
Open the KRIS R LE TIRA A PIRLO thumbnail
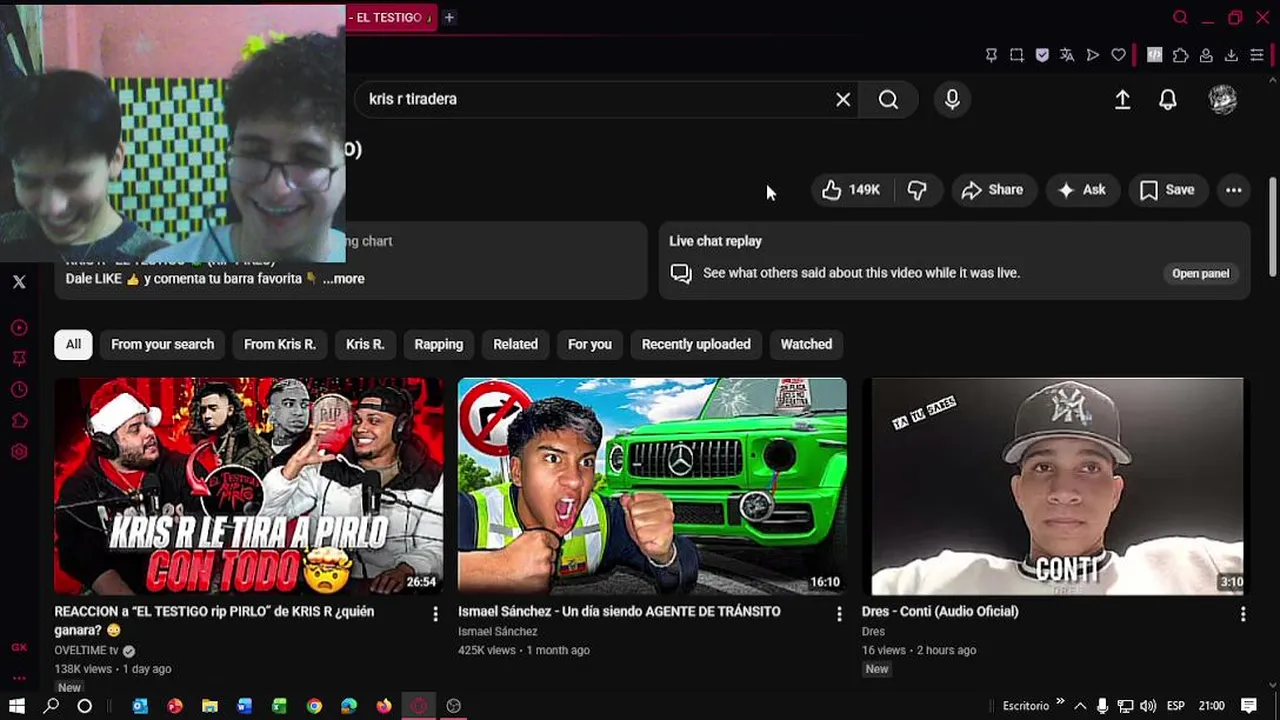pos(249,486)
